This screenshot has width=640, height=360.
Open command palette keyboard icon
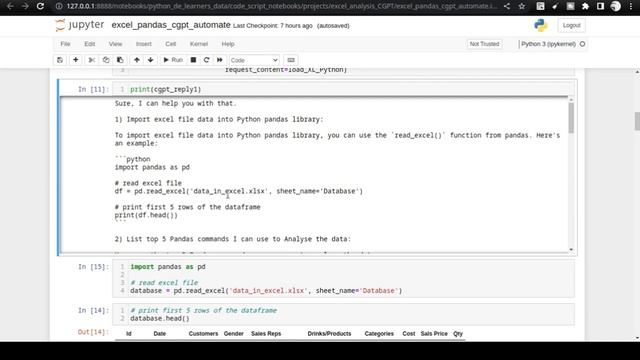click(291, 60)
